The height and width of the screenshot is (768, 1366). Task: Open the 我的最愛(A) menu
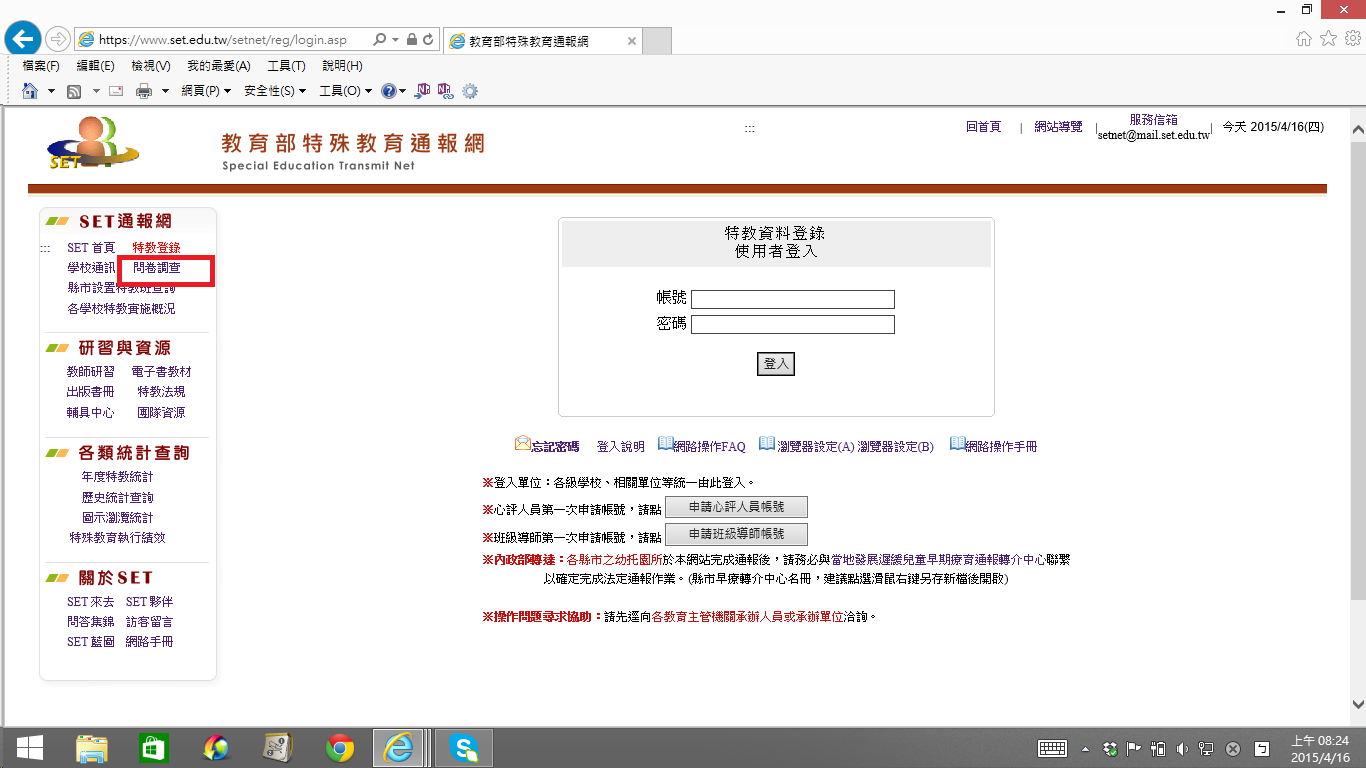pyautogui.click(x=218, y=66)
